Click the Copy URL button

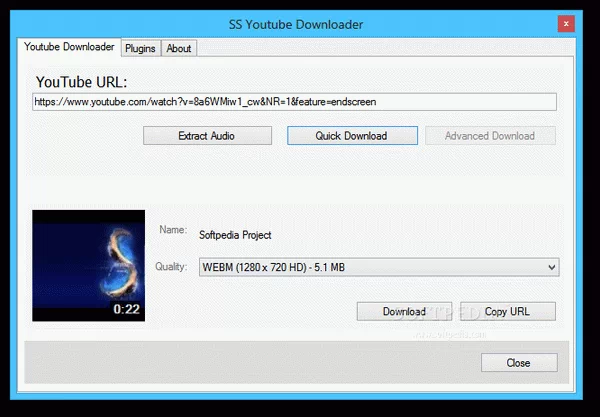click(x=508, y=311)
